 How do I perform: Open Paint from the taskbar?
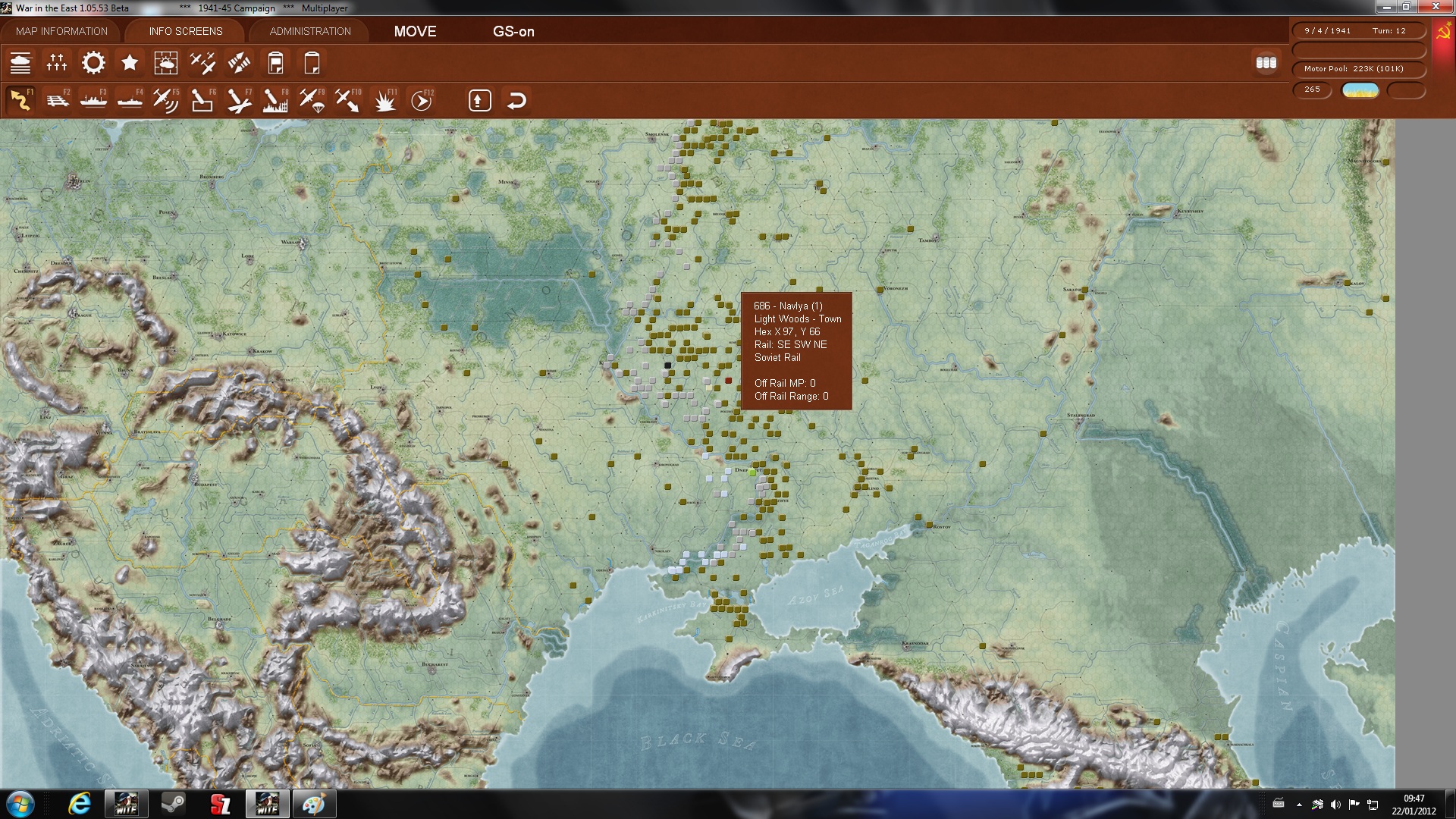(x=314, y=804)
